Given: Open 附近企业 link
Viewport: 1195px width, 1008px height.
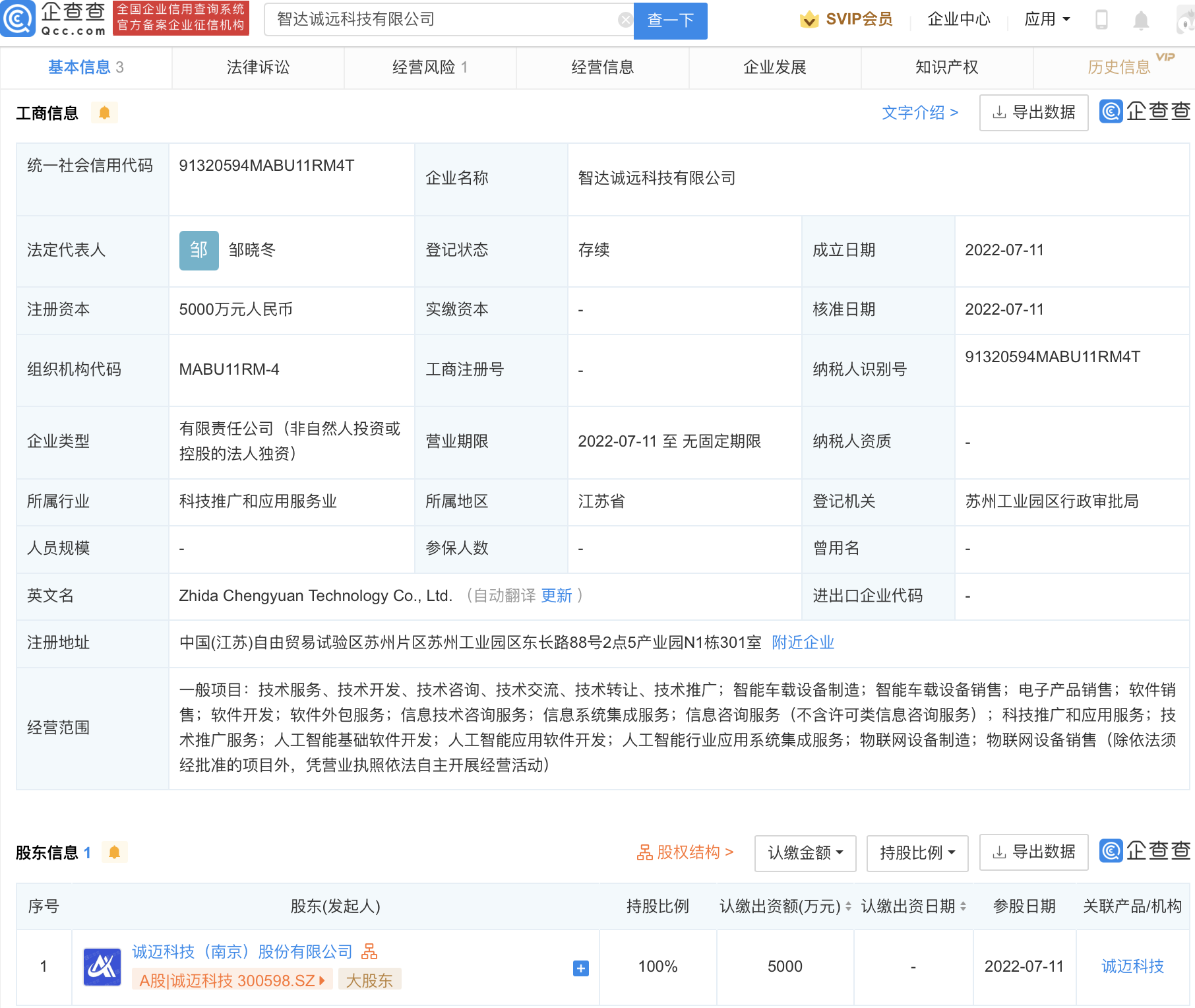Looking at the screenshot, I should tap(803, 643).
